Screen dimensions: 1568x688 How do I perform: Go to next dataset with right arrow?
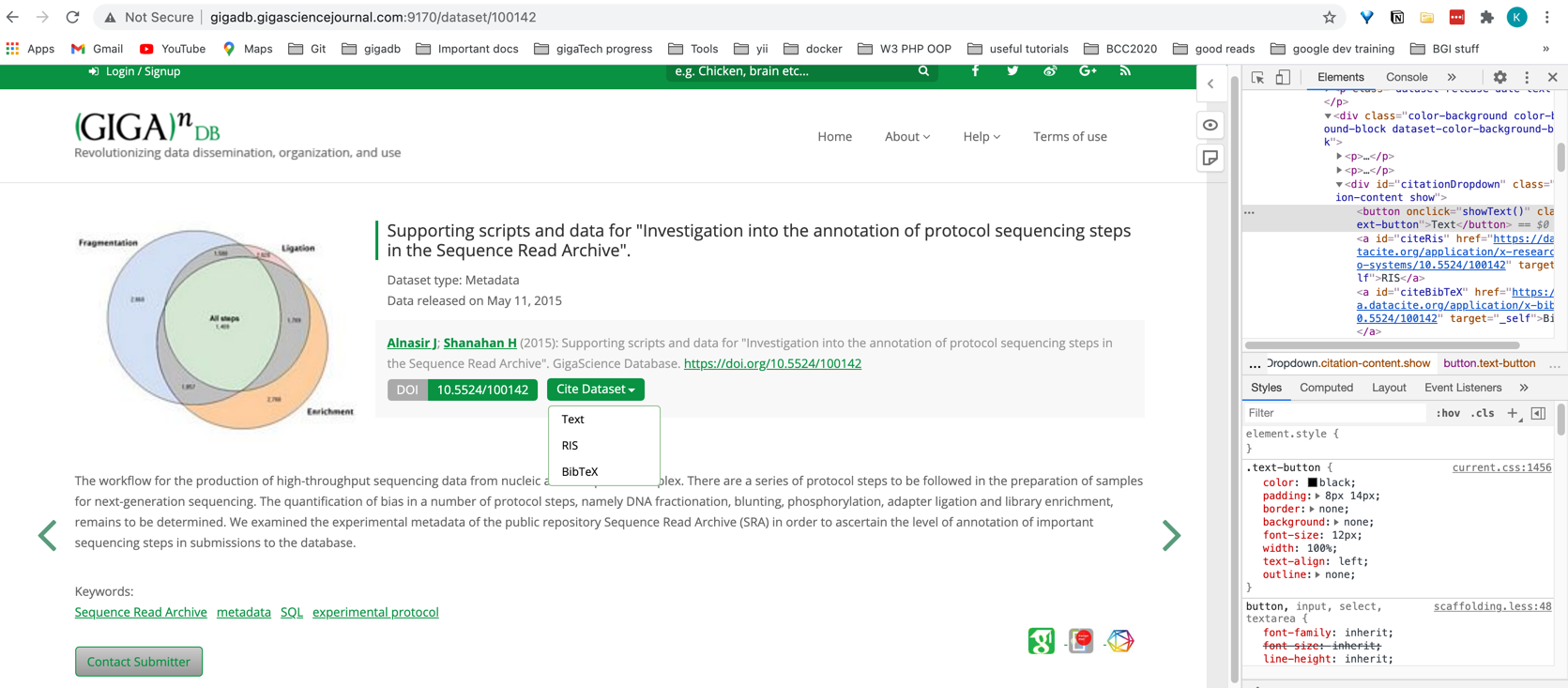tap(1170, 535)
